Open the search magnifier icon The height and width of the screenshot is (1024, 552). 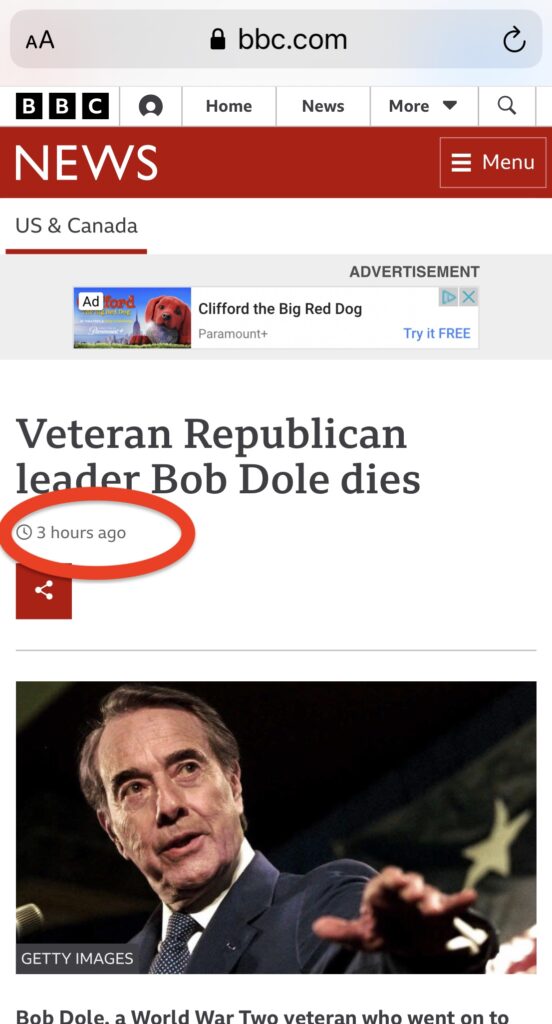point(507,105)
